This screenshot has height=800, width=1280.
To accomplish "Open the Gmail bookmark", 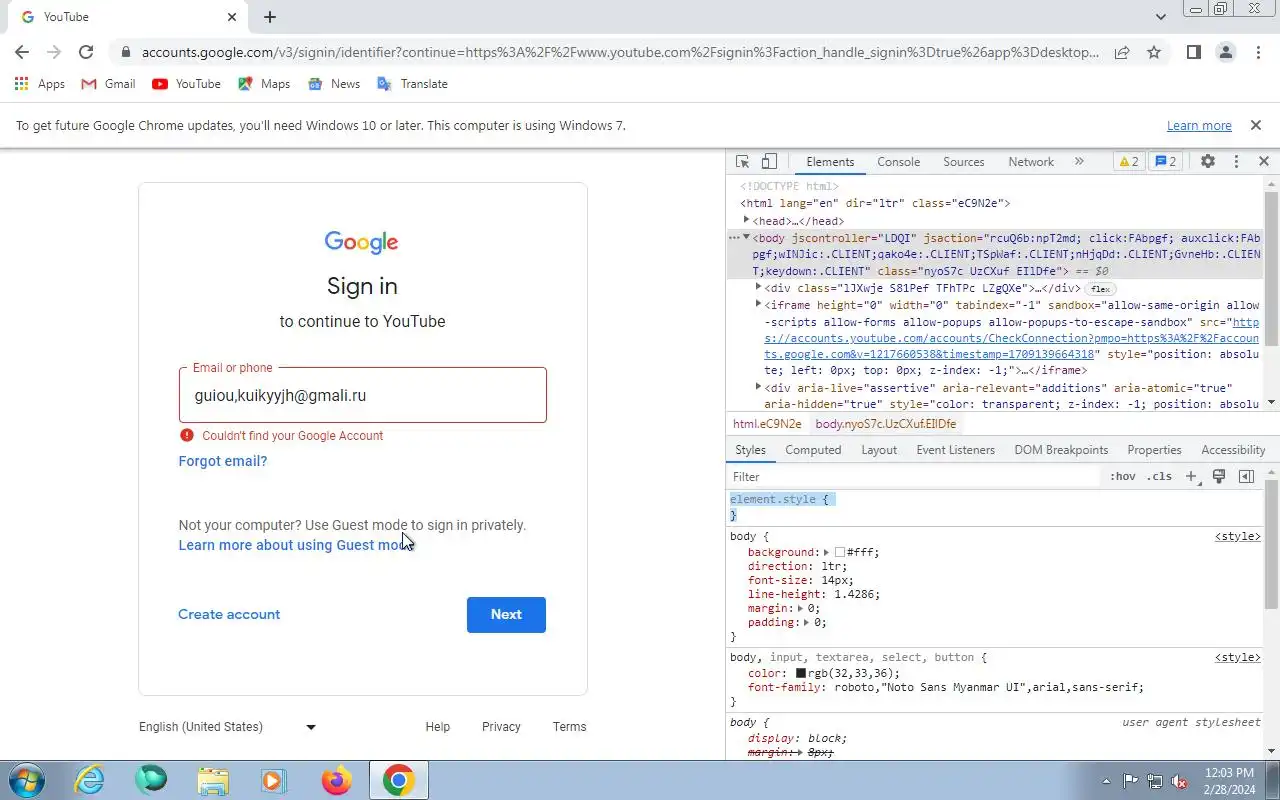I will (x=108, y=84).
